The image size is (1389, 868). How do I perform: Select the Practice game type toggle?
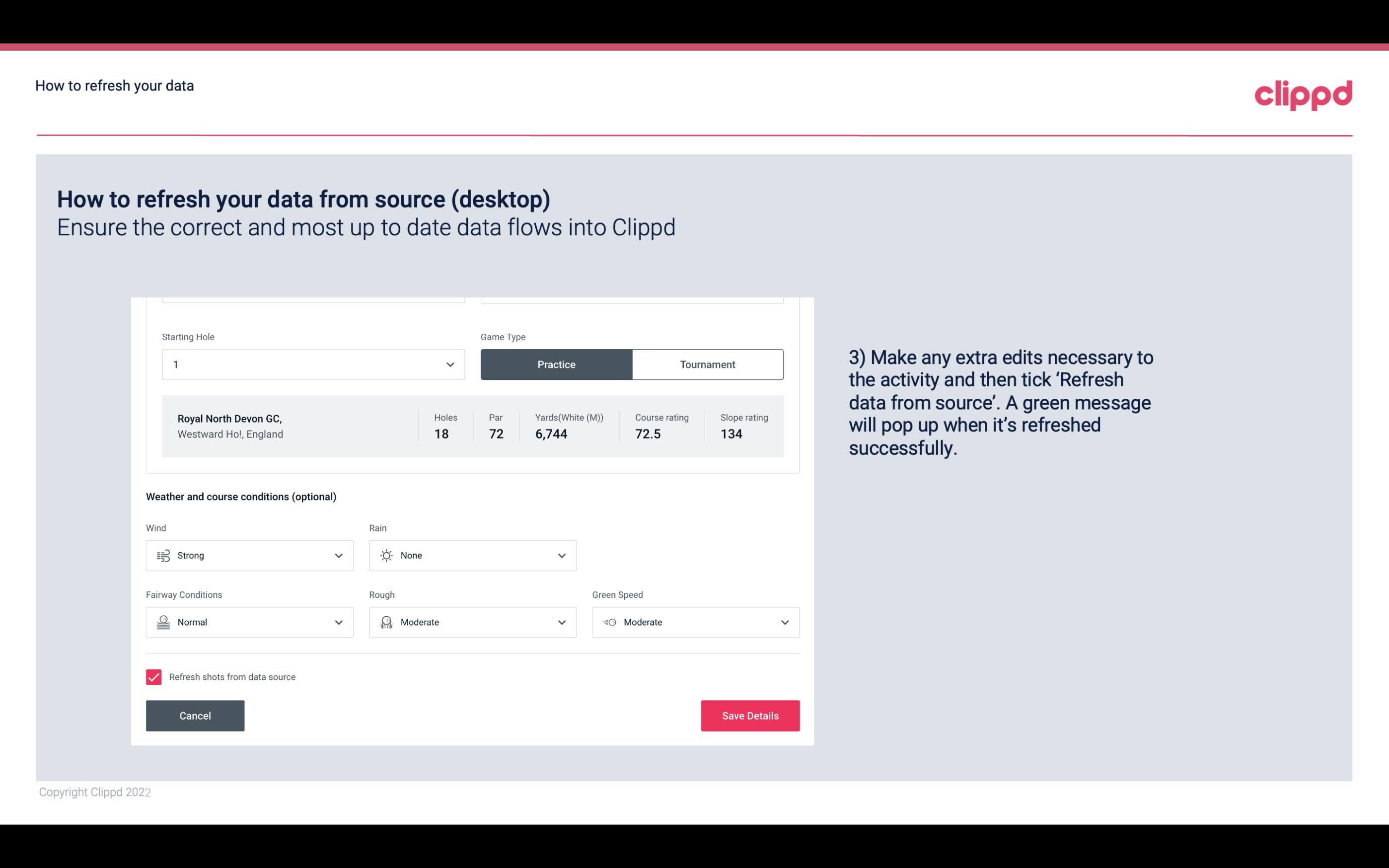tap(556, 364)
